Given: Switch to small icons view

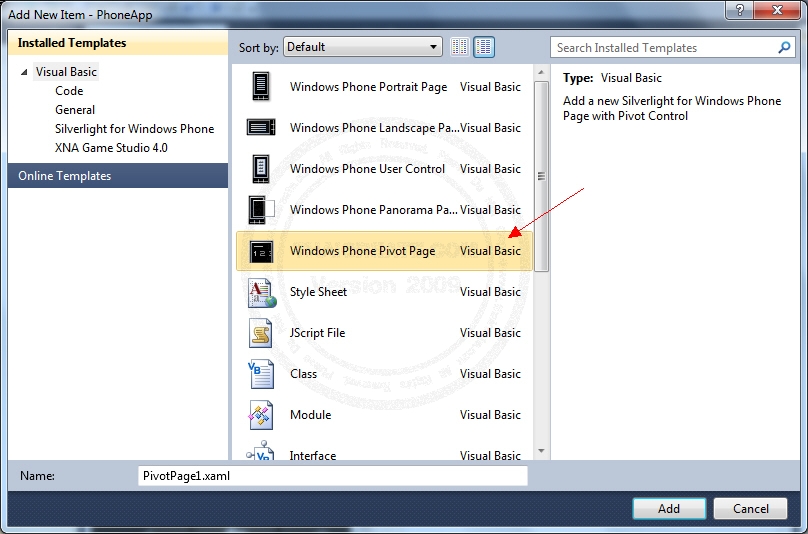Looking at the screenshot, I should click(x=460, y=47).
